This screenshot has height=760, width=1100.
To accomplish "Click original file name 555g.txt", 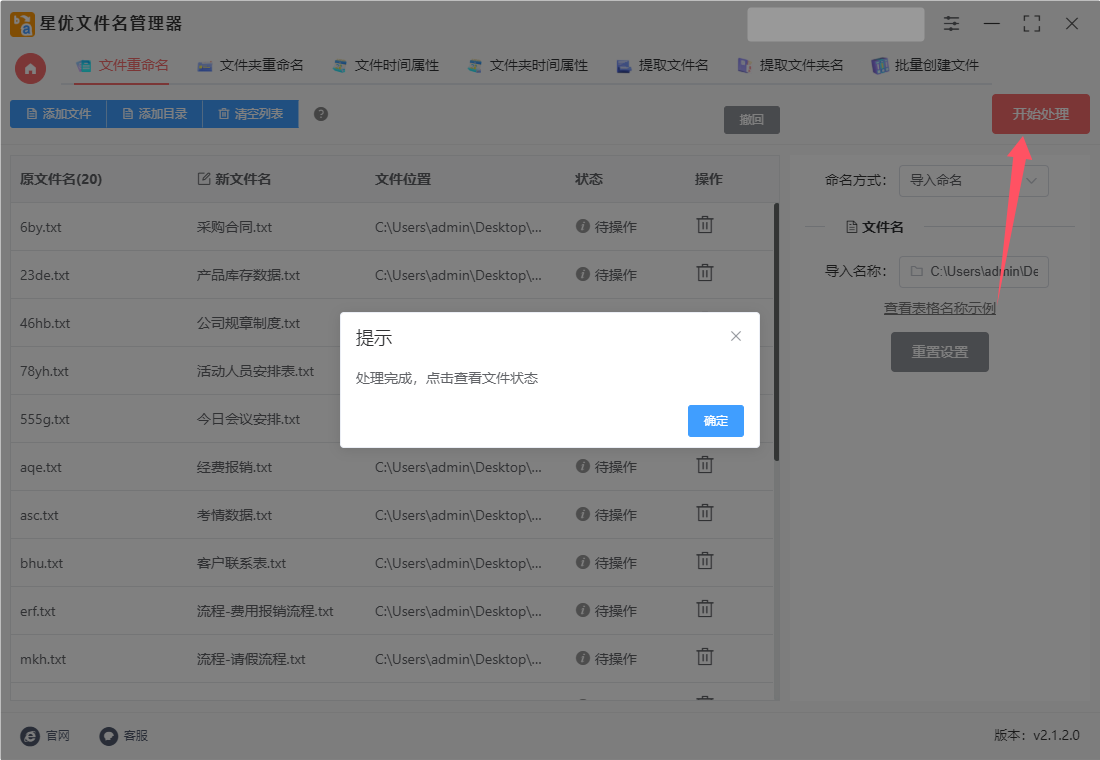I will point(45,420).
